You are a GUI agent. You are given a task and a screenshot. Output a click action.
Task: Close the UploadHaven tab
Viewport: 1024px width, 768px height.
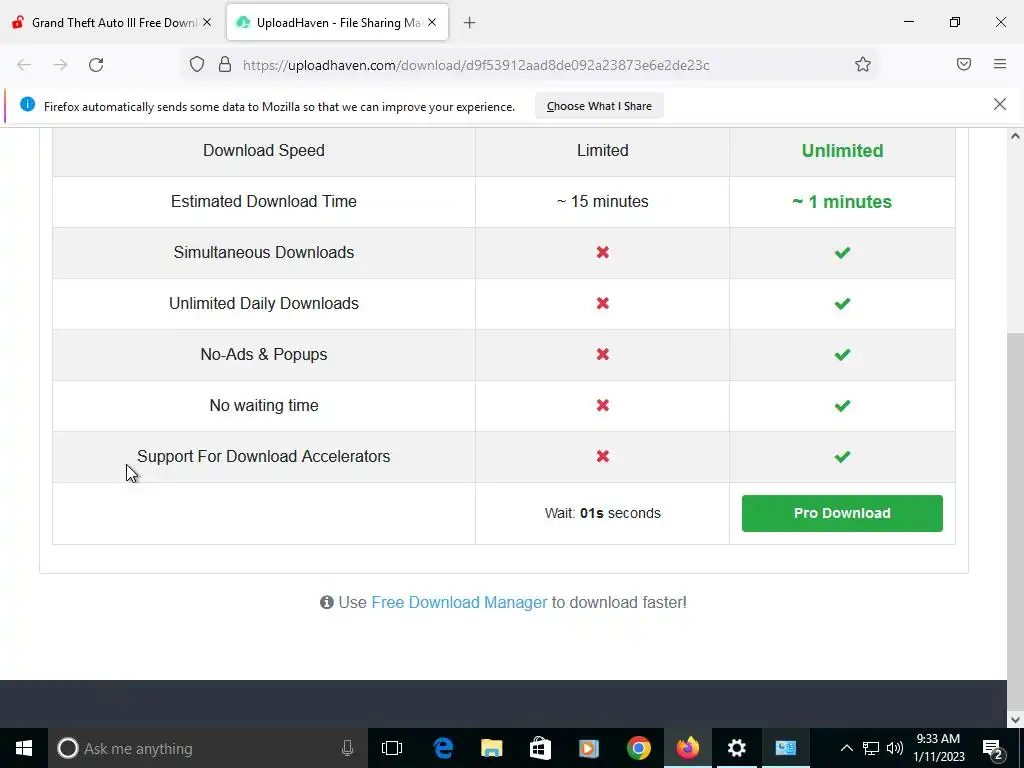[x=432, y=22]
